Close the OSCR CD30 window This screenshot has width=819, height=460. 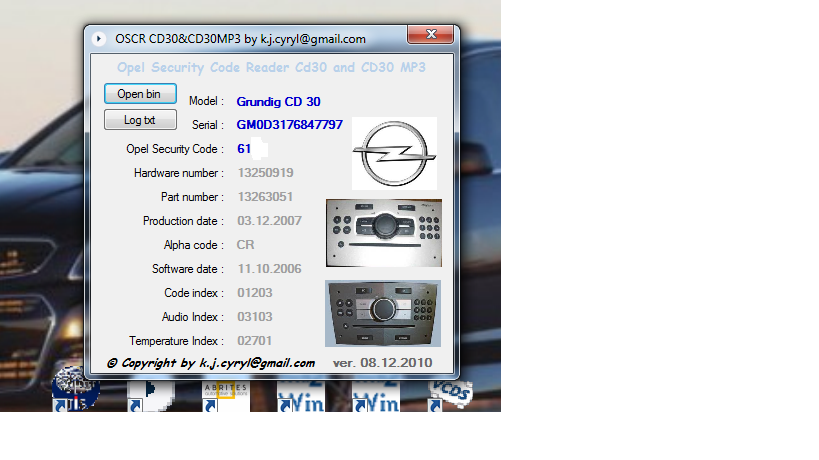tap(430, 34)
